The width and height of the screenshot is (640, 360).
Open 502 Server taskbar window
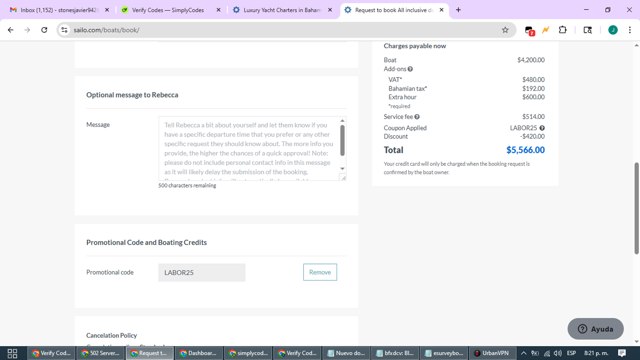coord(100,353)
